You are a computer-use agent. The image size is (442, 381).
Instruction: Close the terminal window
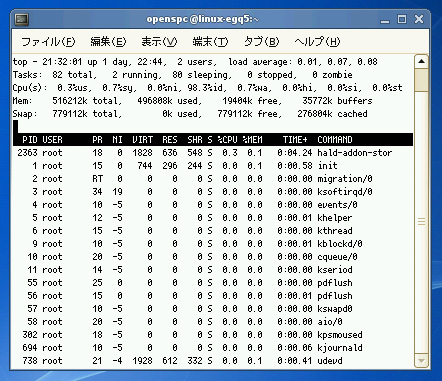pos(419,19)
